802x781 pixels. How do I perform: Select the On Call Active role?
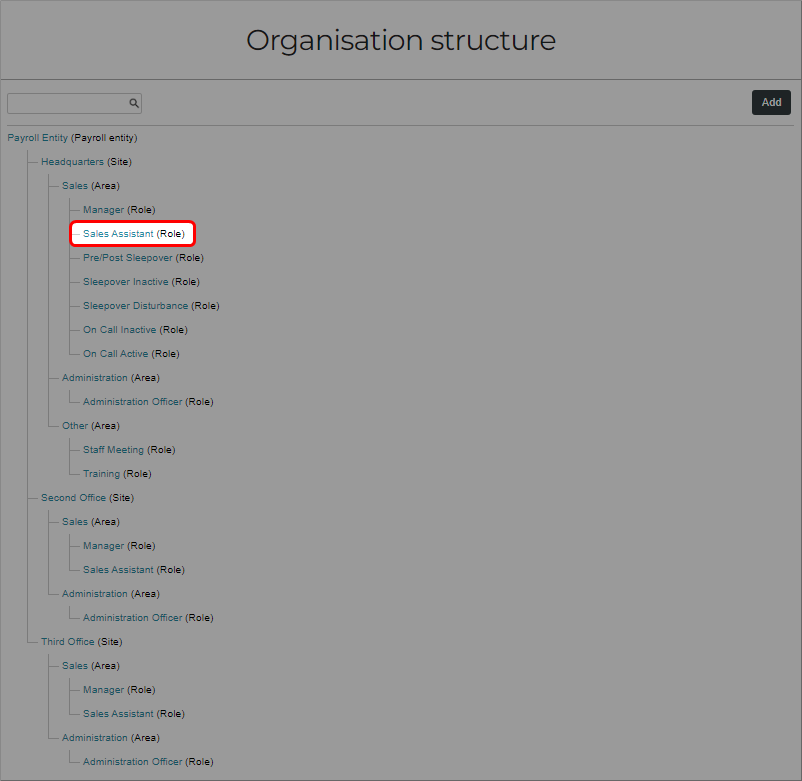click(113, 353)
